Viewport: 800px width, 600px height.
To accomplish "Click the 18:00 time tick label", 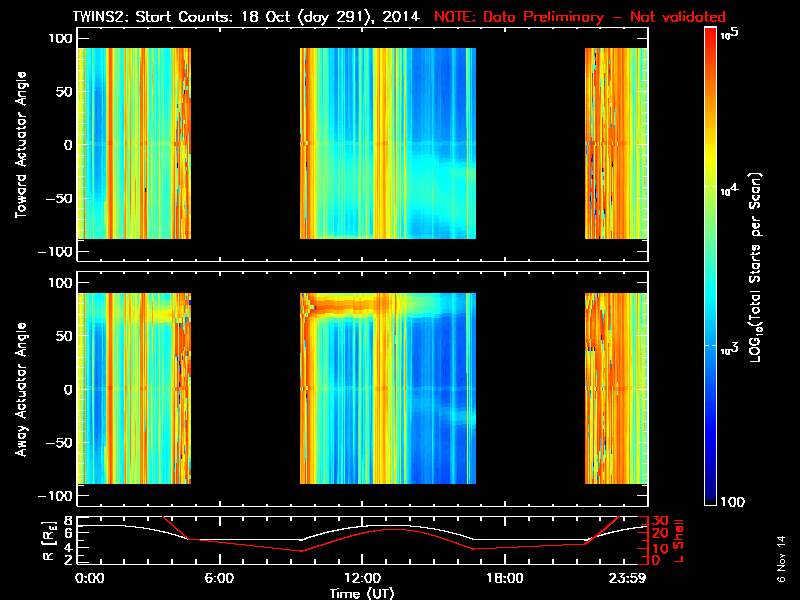I will click(x=505, y=579).
